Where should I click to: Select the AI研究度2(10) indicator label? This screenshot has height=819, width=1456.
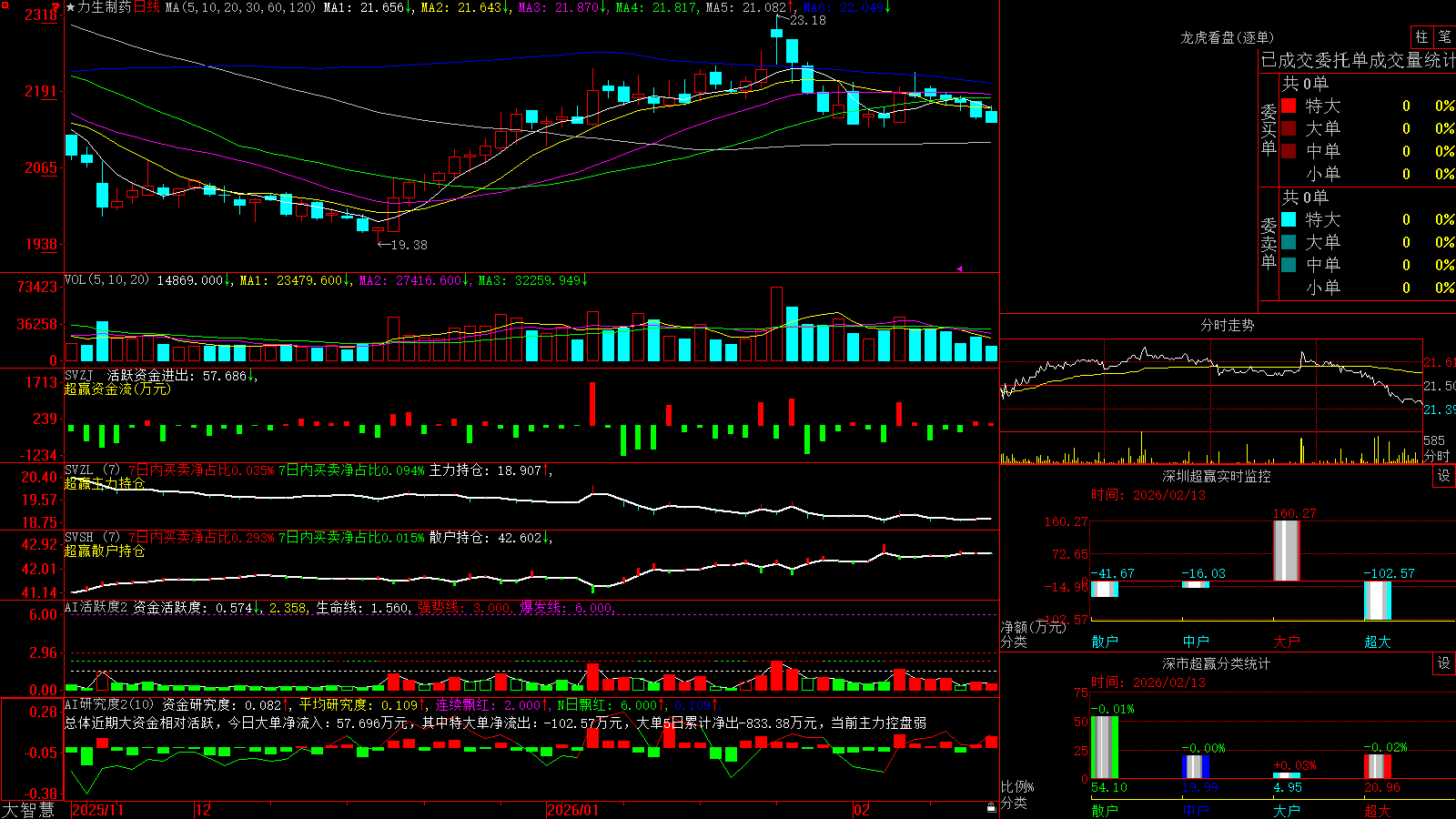[110, 704]
